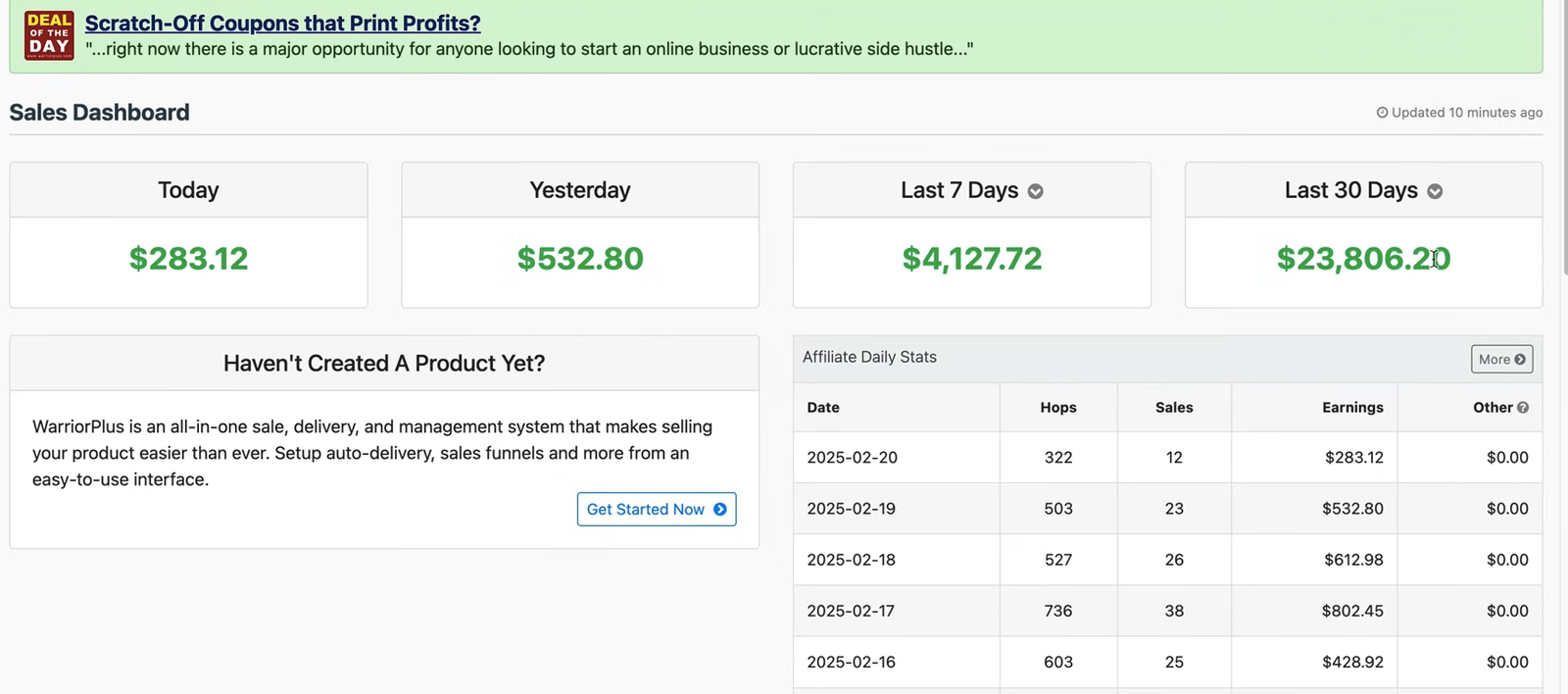This screenshot has height=694, width=1568.
Task: Select the 2025-02-17 row date
Action: click(x=851, y=611)
